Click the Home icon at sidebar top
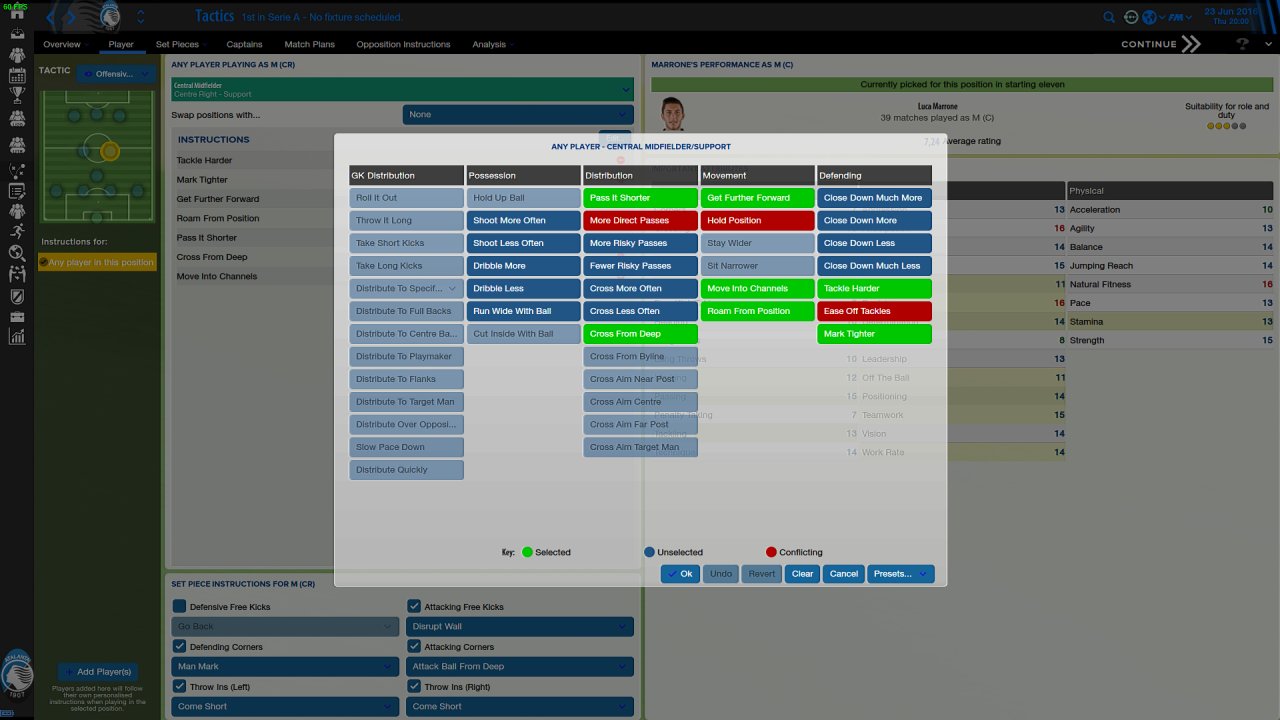 click(x=17, y=12)
